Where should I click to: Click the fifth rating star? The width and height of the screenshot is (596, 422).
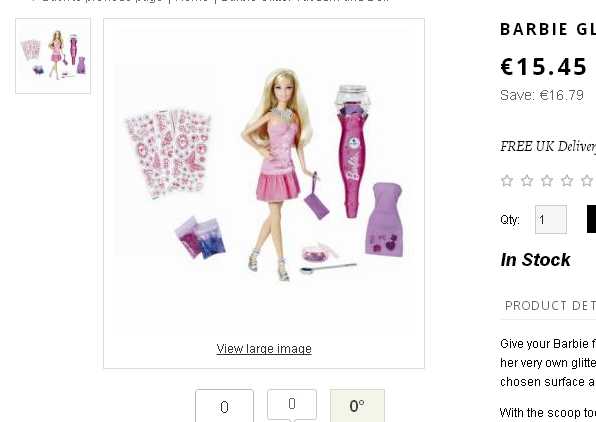tap(587, 181)
